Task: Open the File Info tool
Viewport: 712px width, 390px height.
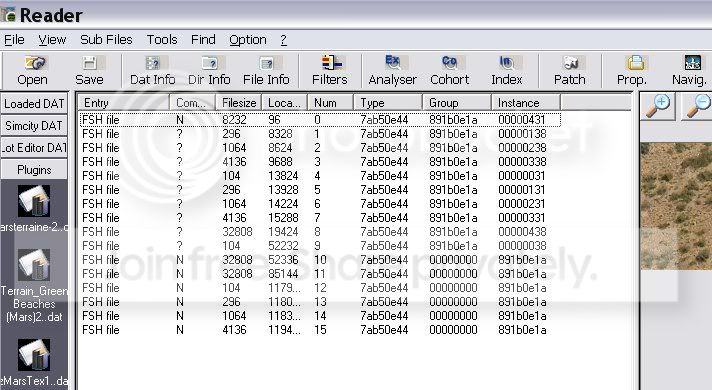Action: (x=266, y=71)
